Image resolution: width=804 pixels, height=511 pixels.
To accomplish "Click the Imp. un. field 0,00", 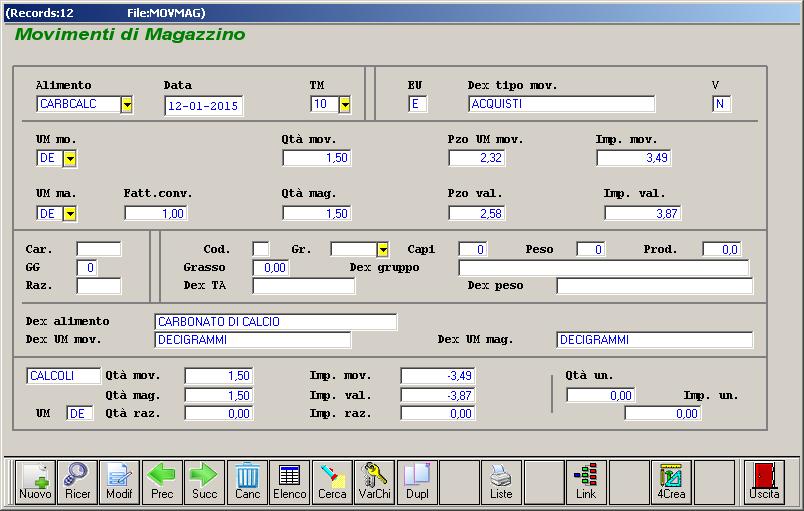I will [663, 414].
